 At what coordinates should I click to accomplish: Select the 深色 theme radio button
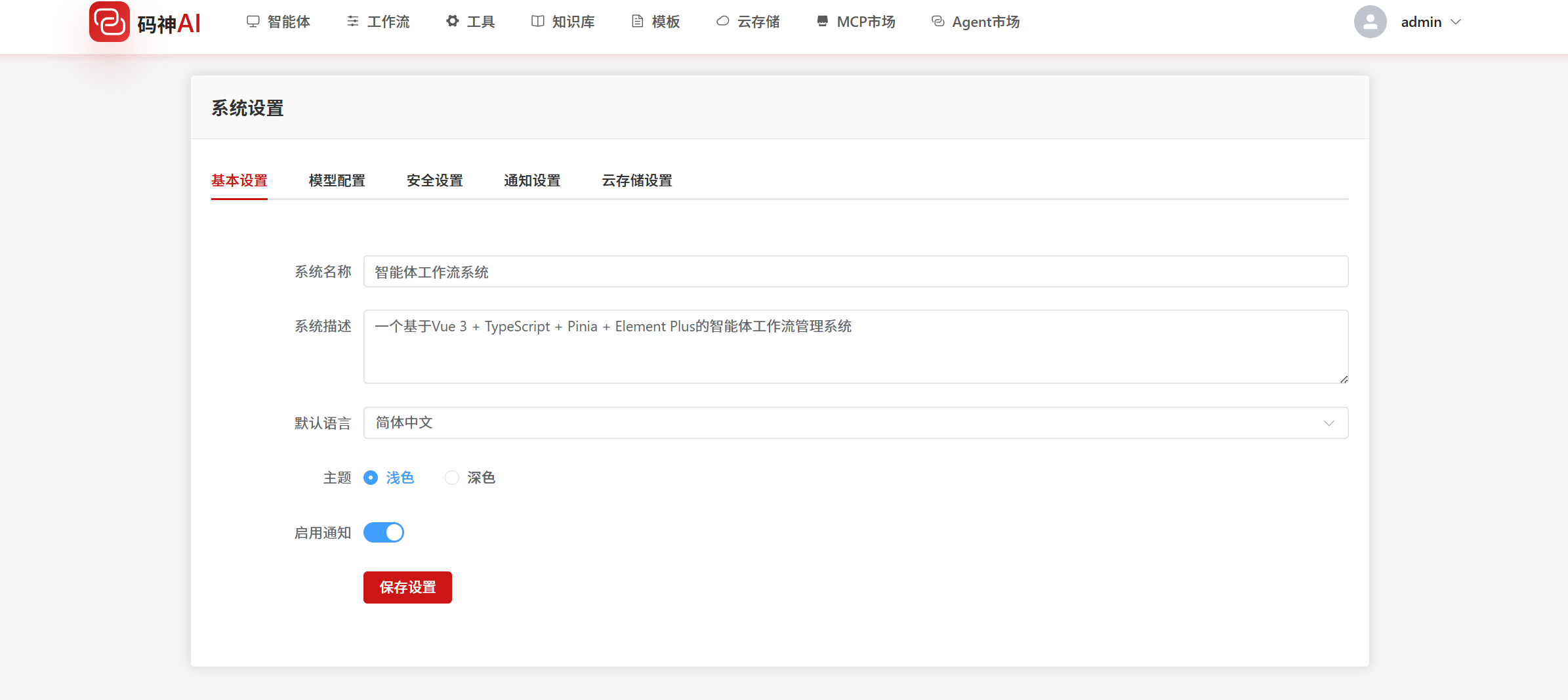click(452, 478)
